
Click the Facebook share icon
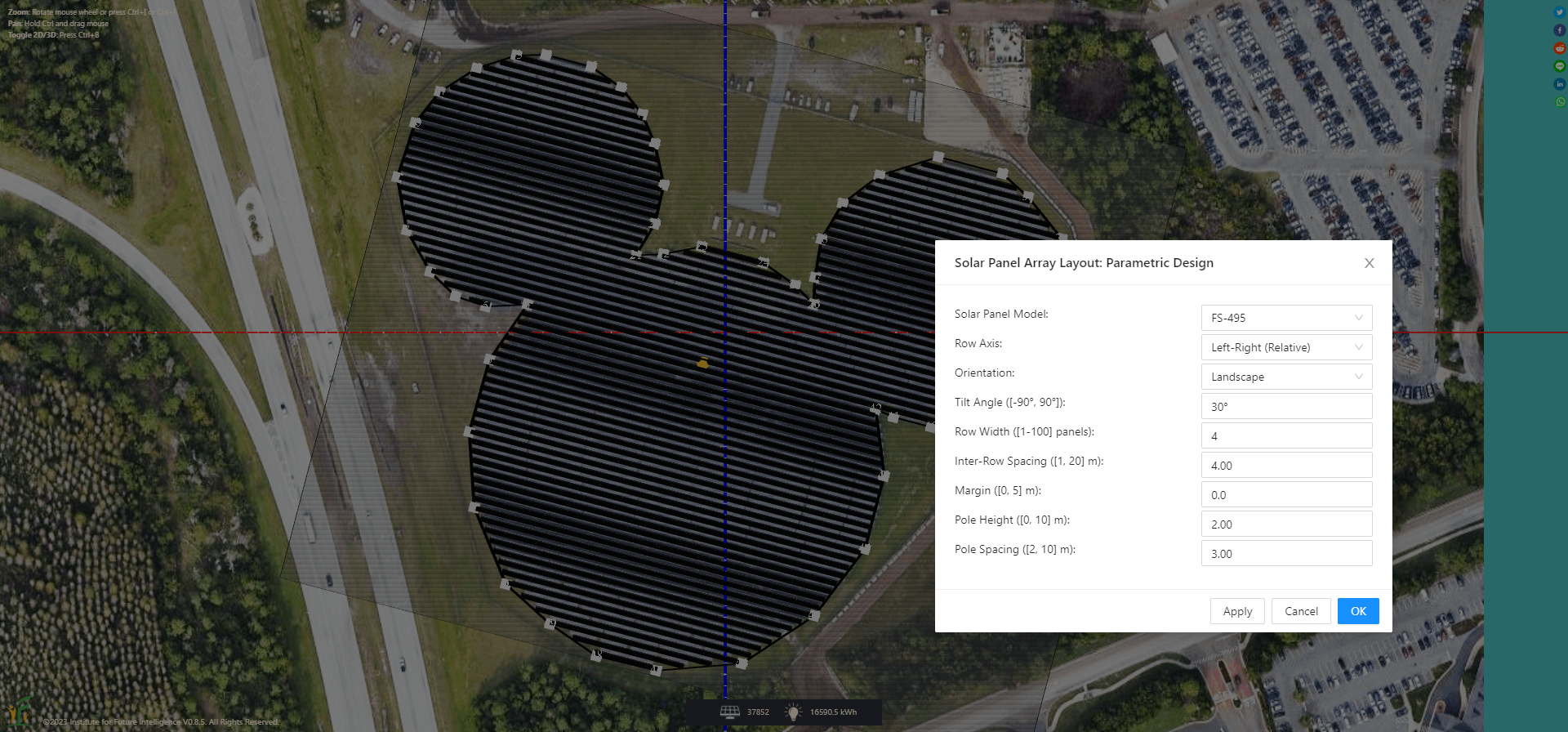click(1559, 30)
